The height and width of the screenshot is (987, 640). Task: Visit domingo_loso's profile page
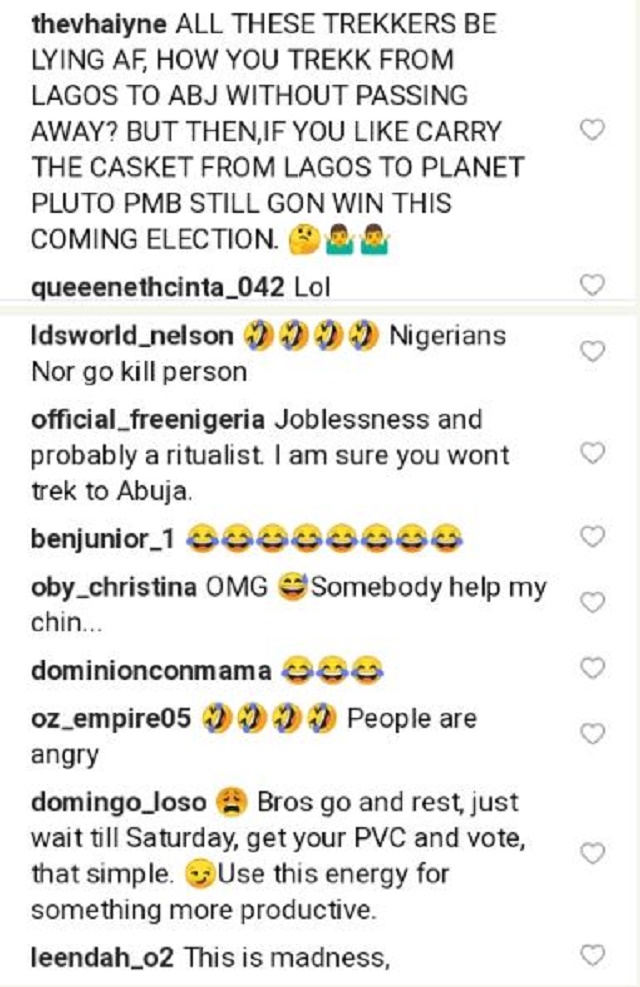tap(119, 803)
